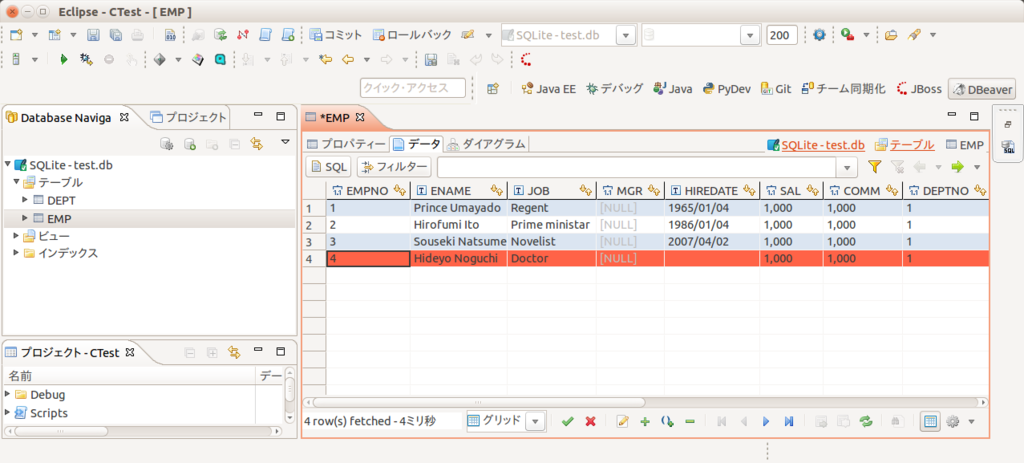1024x463 pixels.
Task: Click the binary 010 file icon
Action: (169, 35)
